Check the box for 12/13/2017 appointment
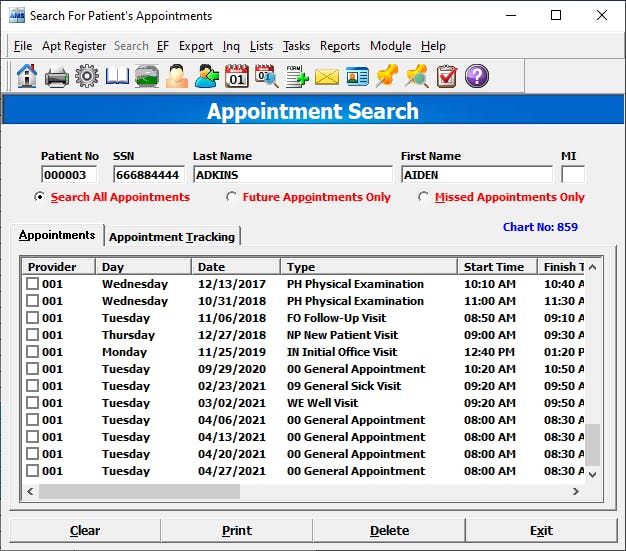 point(32,284)
